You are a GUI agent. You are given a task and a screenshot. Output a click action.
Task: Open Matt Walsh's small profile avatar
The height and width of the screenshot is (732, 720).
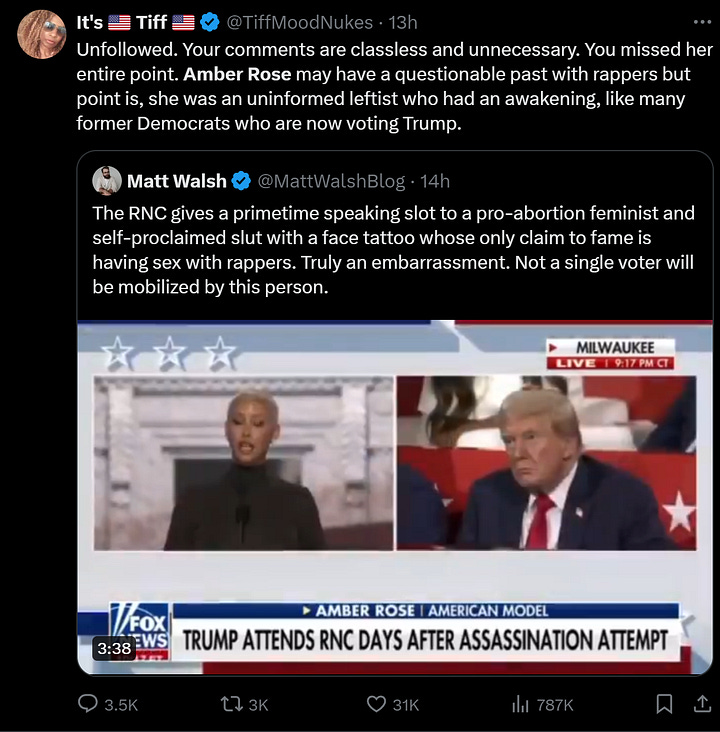point(107,181)
